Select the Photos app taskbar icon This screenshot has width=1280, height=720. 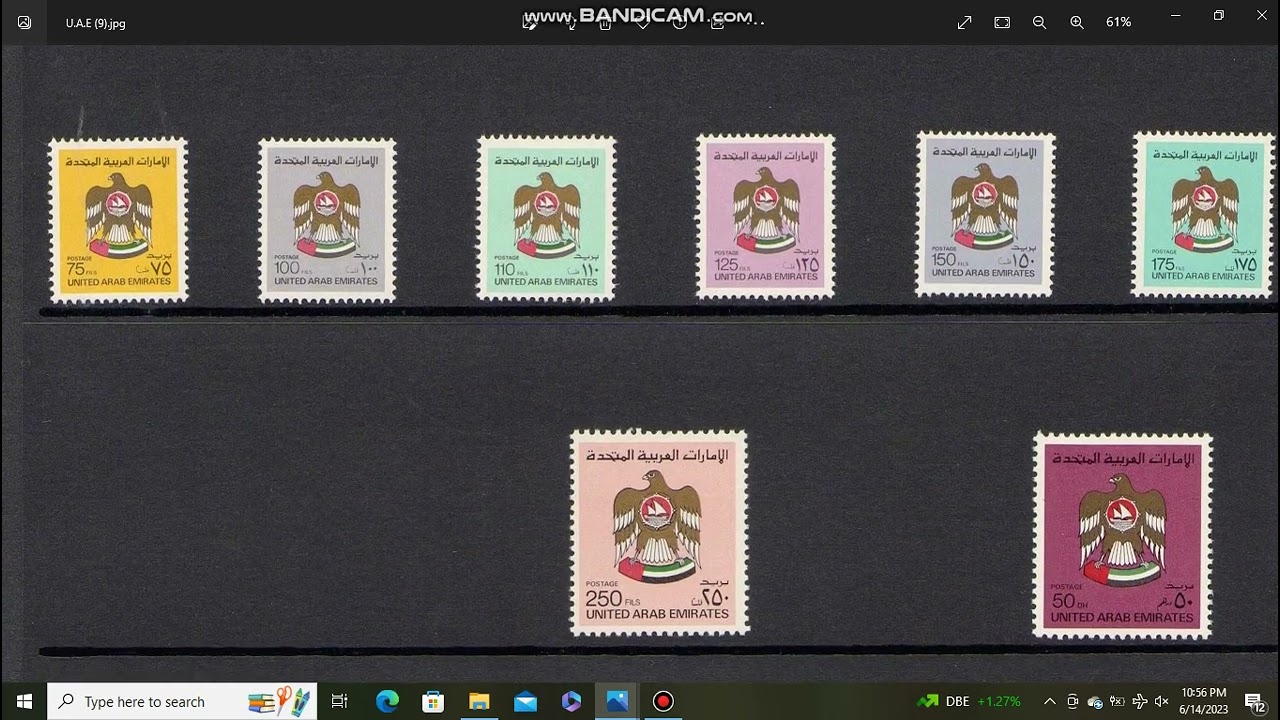pos(617,701)
